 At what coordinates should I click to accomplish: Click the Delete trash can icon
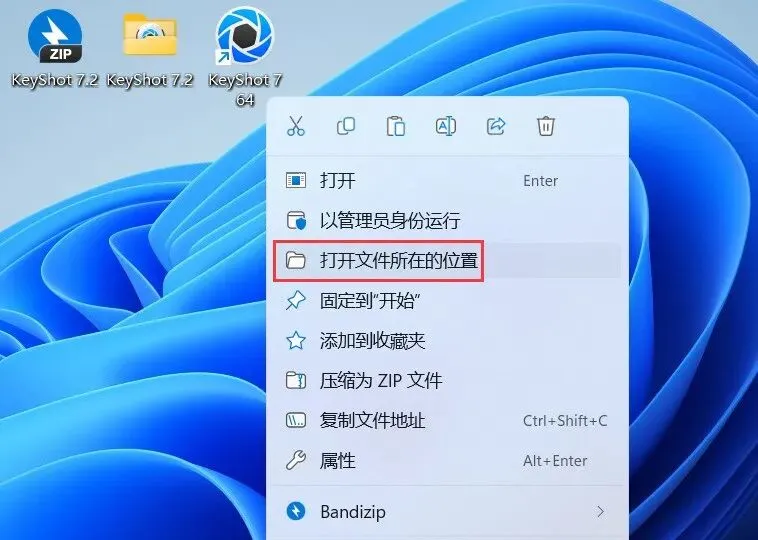pyautogui.click(x=545, y=126)
